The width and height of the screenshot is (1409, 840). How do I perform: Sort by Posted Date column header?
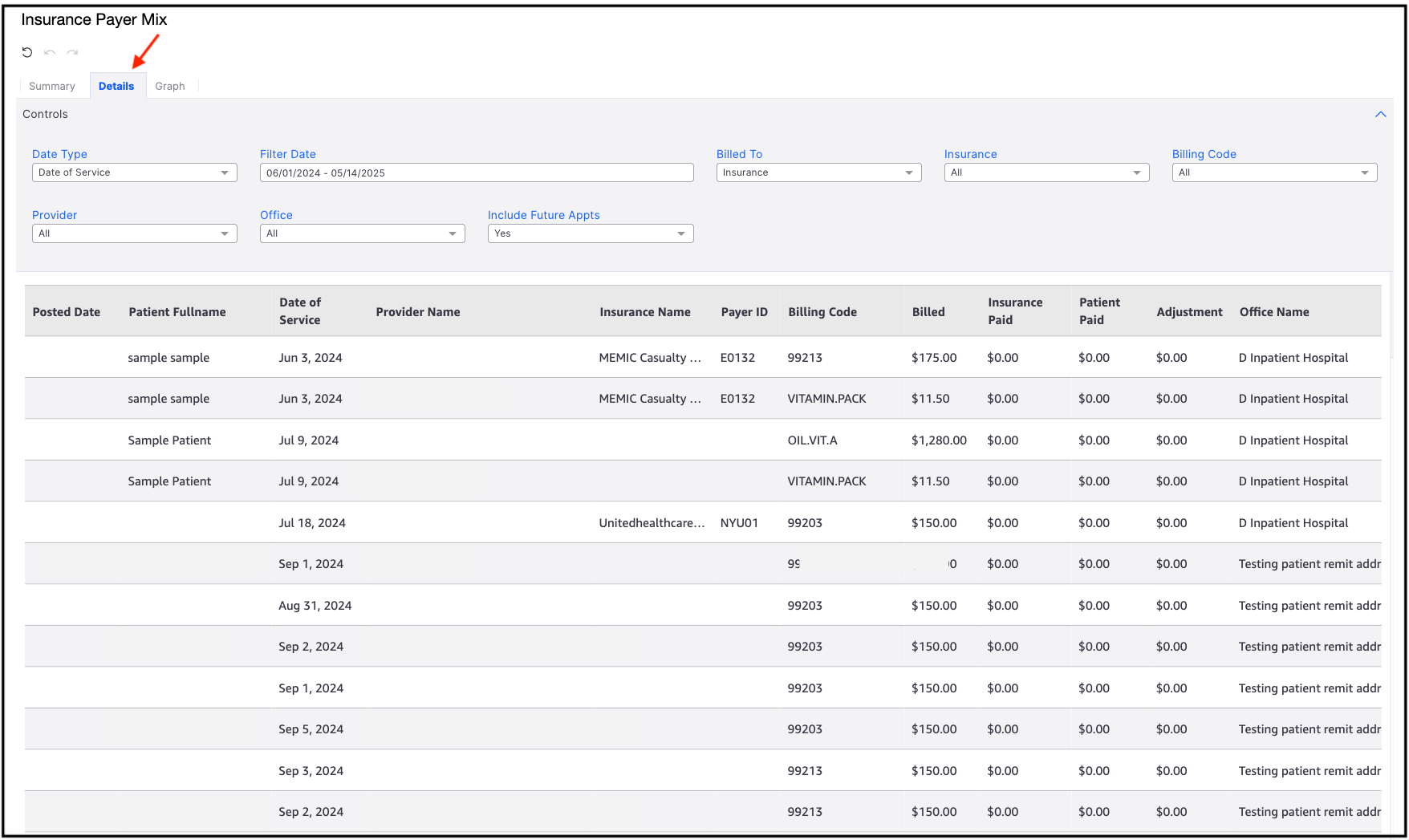(67, 312)
